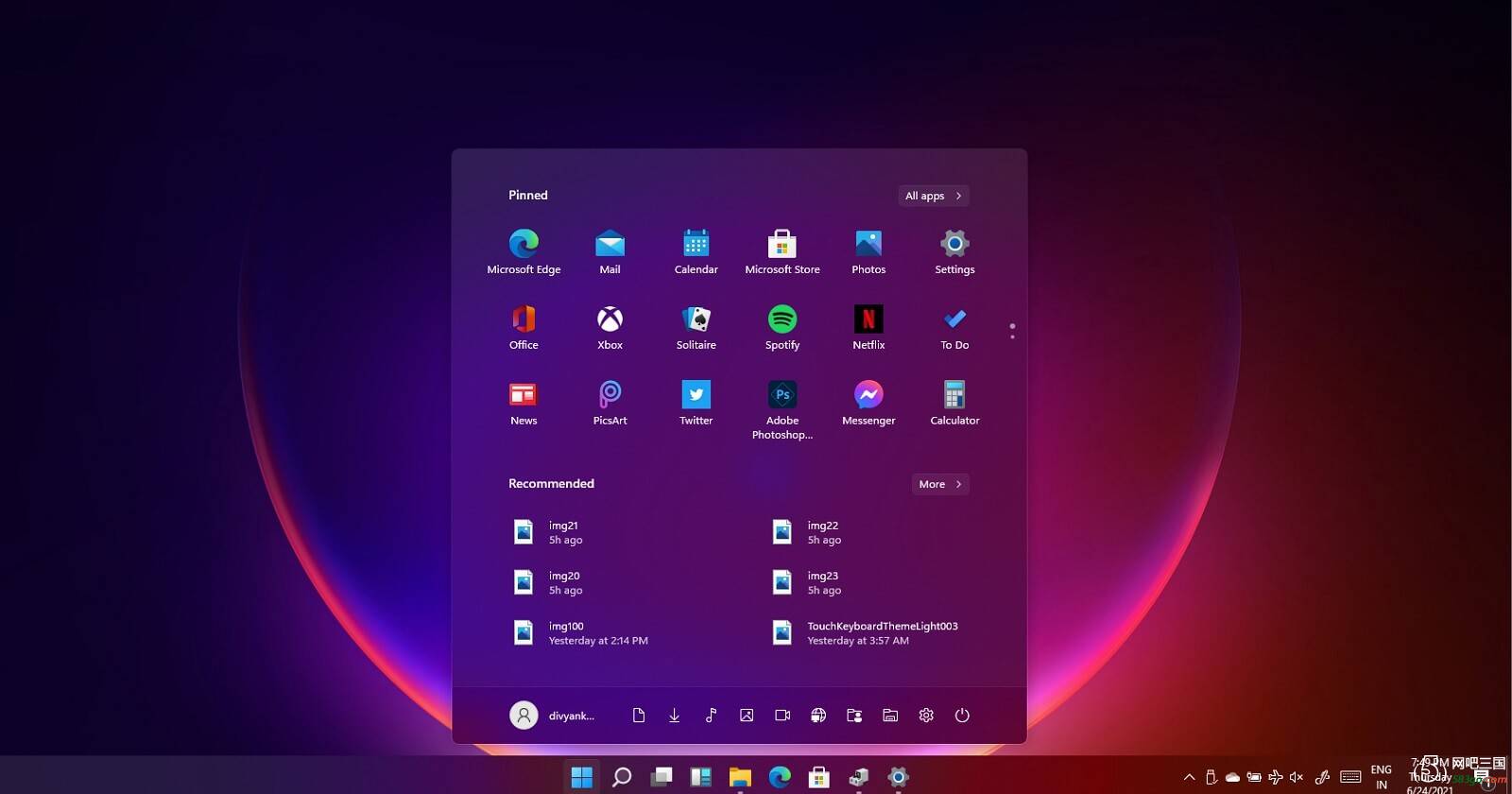Launch Office from pinned apps
Screen dimensions: 1512x794
(524, 327)
